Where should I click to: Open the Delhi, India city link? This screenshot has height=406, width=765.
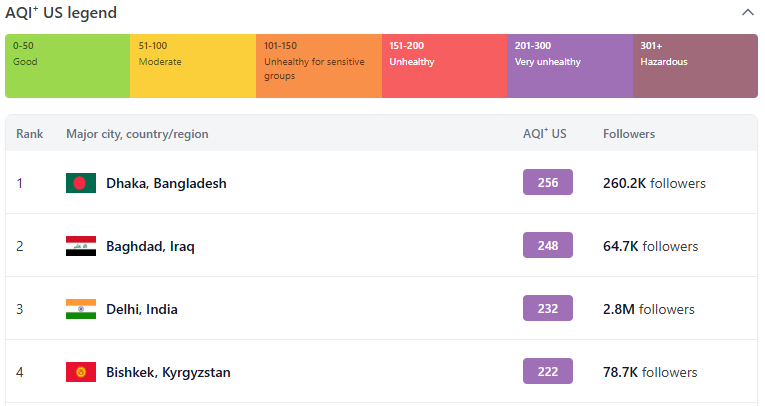[x=141, y=309]
